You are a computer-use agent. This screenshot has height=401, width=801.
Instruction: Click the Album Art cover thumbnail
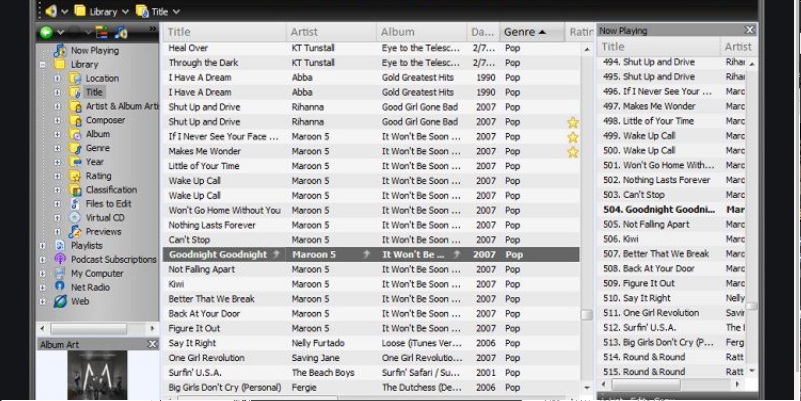coord(97,376)
